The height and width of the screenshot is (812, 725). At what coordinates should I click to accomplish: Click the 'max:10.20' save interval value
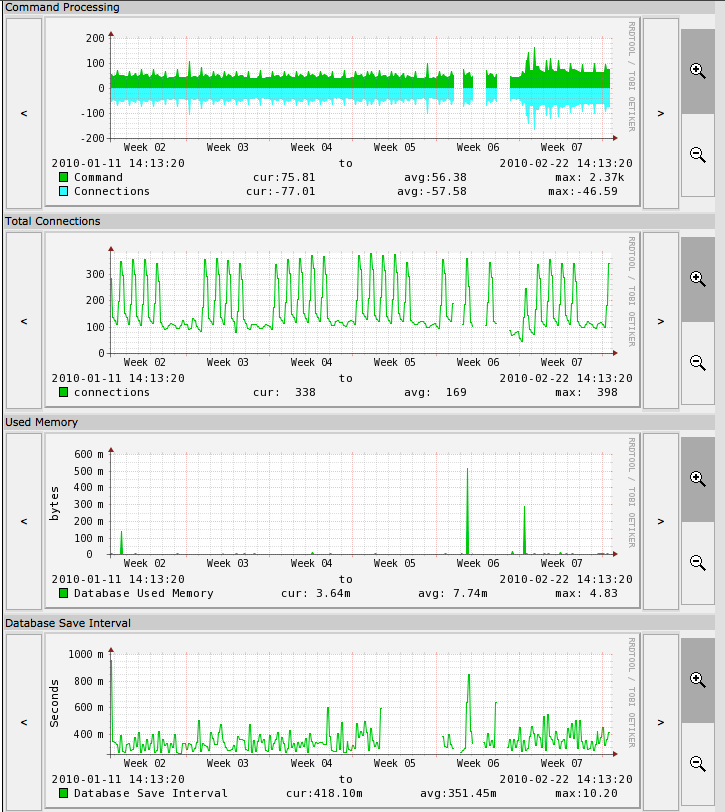click(x=586, y=793)
